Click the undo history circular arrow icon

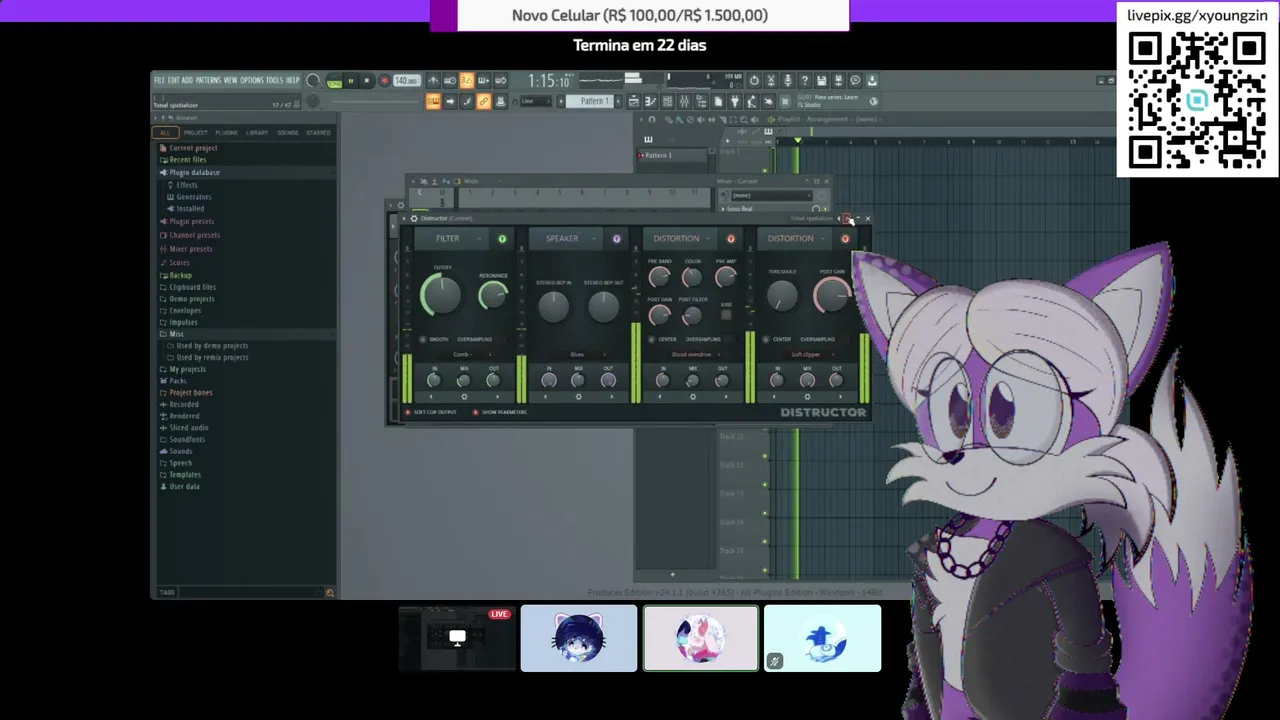pos(754,80)
